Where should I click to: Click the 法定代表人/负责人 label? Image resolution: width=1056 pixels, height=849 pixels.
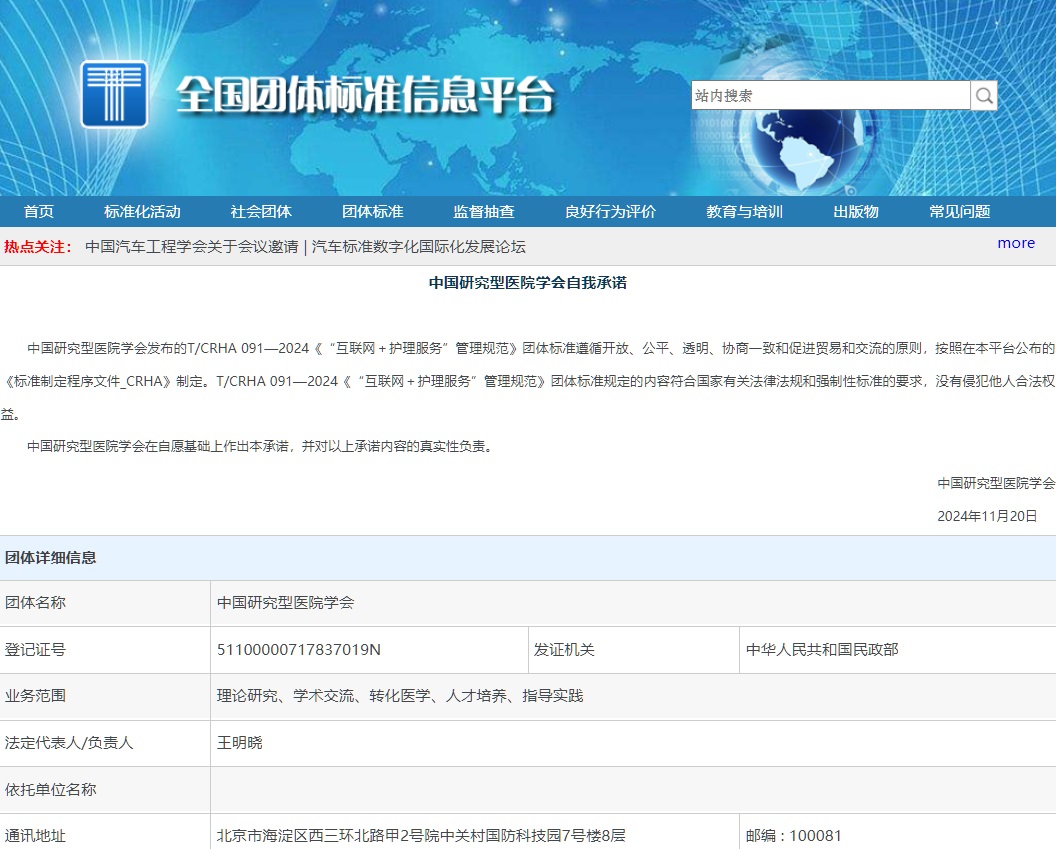click(x=69, y=743)
